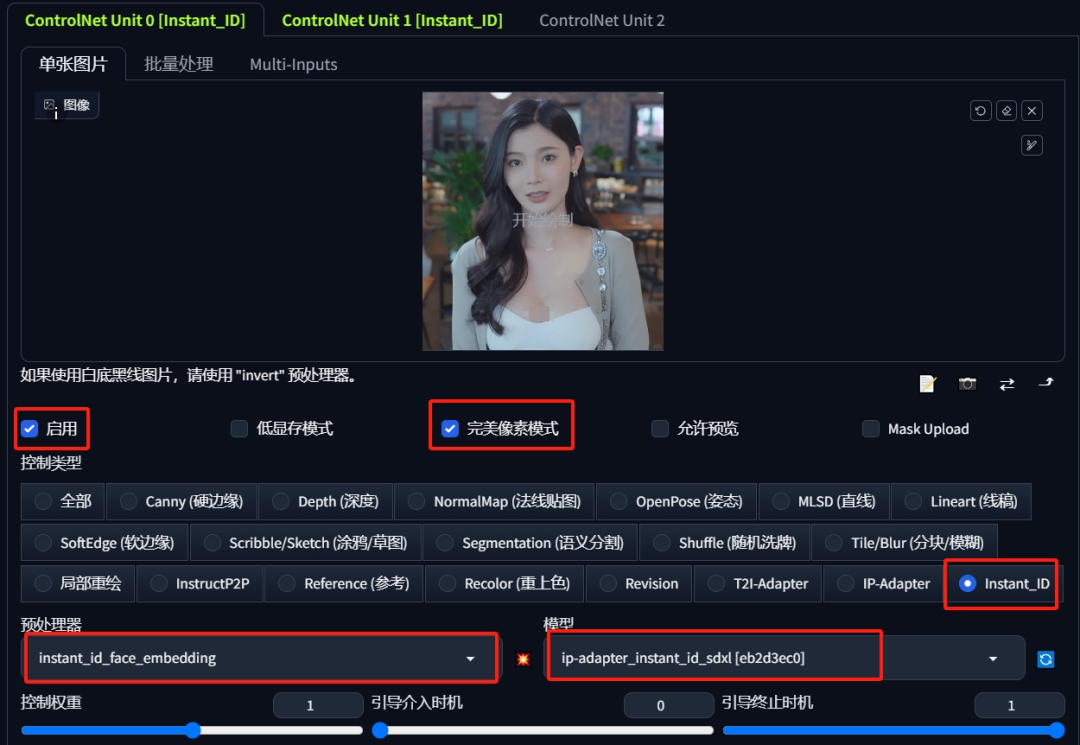
Task: Open the ControlNet Unit 2 tab
Action: pos(602,21)
